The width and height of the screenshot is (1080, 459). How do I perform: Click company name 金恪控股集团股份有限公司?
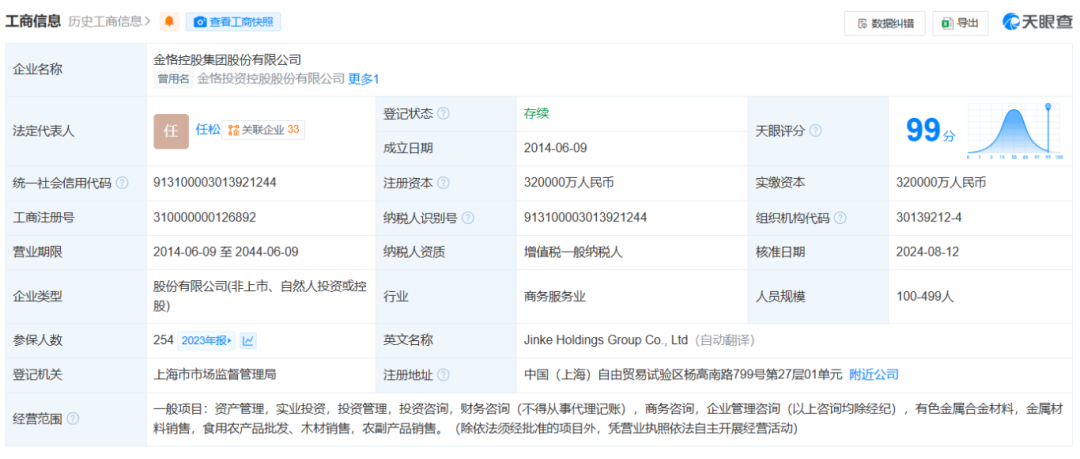tap(227, 60)
